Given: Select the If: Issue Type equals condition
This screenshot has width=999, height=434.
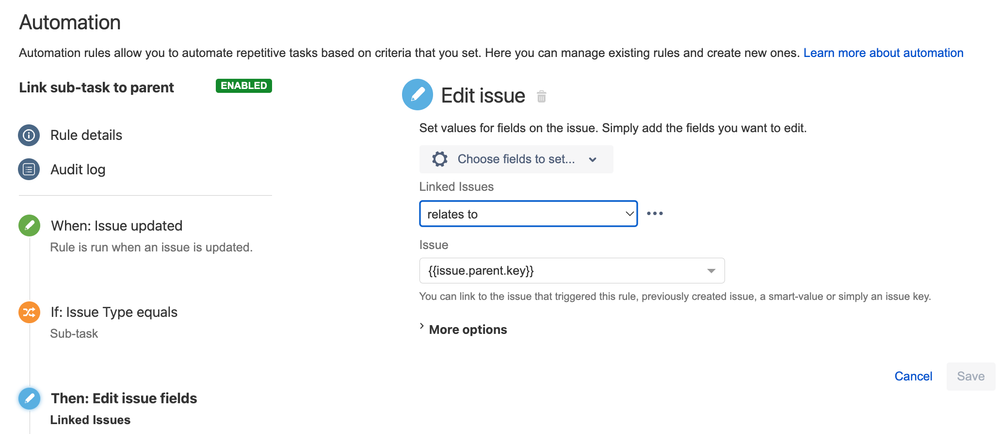Looking at the screenshot, I should click(113, 312).
